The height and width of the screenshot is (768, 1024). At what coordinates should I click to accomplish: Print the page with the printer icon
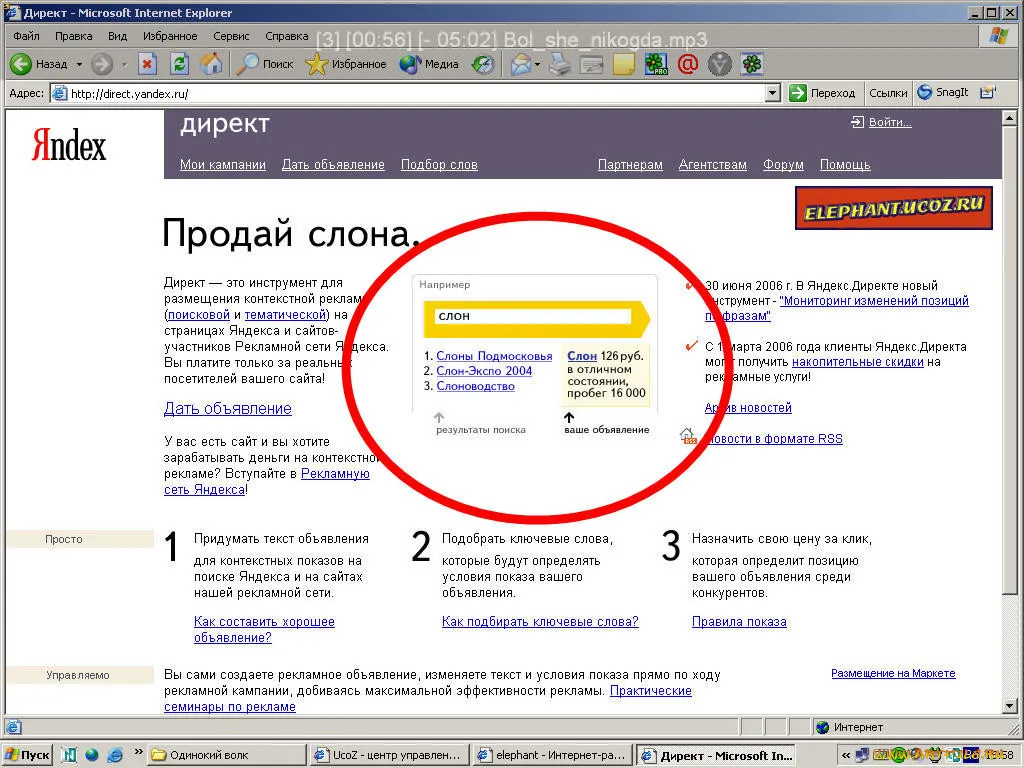560,64
